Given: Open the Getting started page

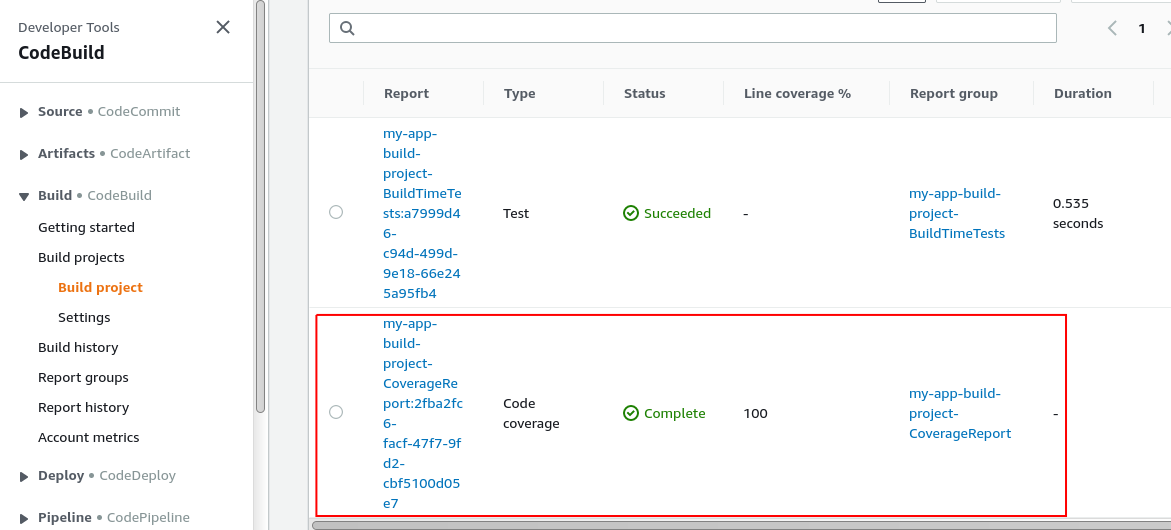Looking at the screenshot, I should click(x=86, y=227).
